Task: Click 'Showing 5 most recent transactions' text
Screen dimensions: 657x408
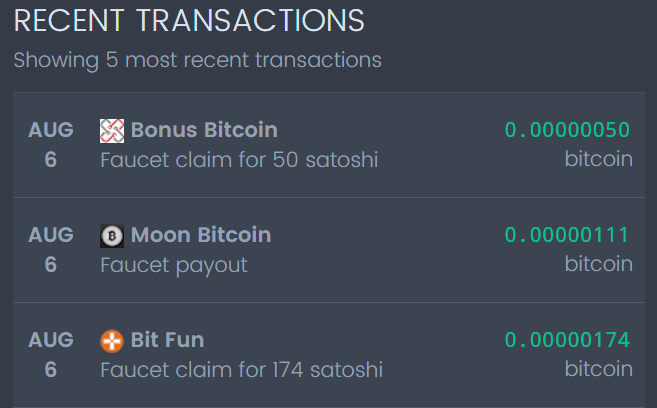Action: 197,60
